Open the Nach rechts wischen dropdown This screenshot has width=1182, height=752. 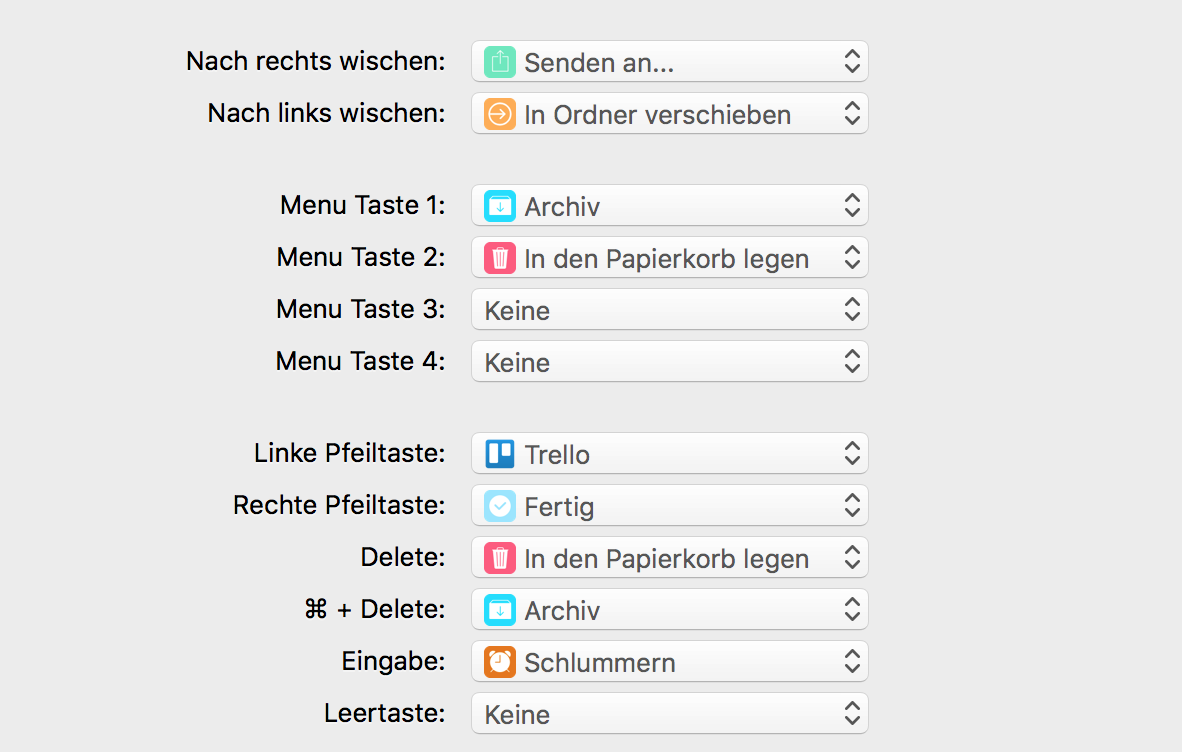tap(669, 62)
